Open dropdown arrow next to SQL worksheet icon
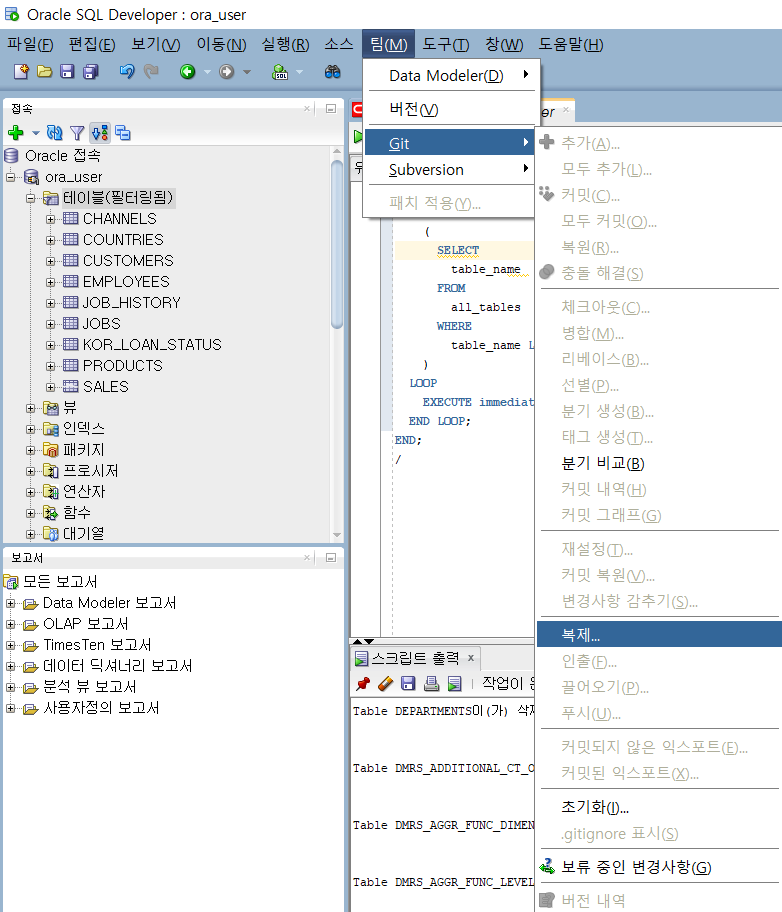Viewport: 782px width, 912px height. tap(300, 72)
